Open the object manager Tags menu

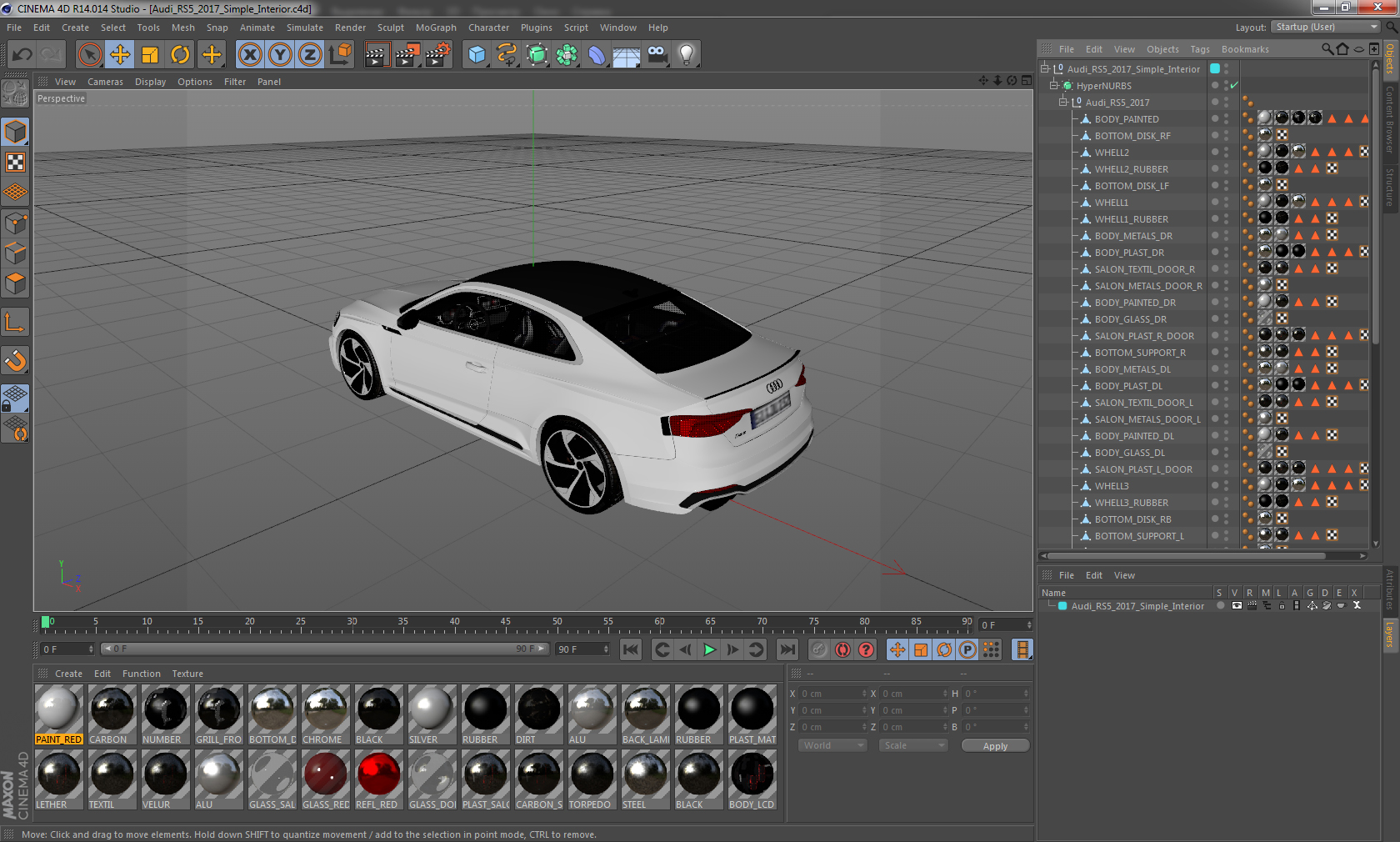click(1199, 49)
